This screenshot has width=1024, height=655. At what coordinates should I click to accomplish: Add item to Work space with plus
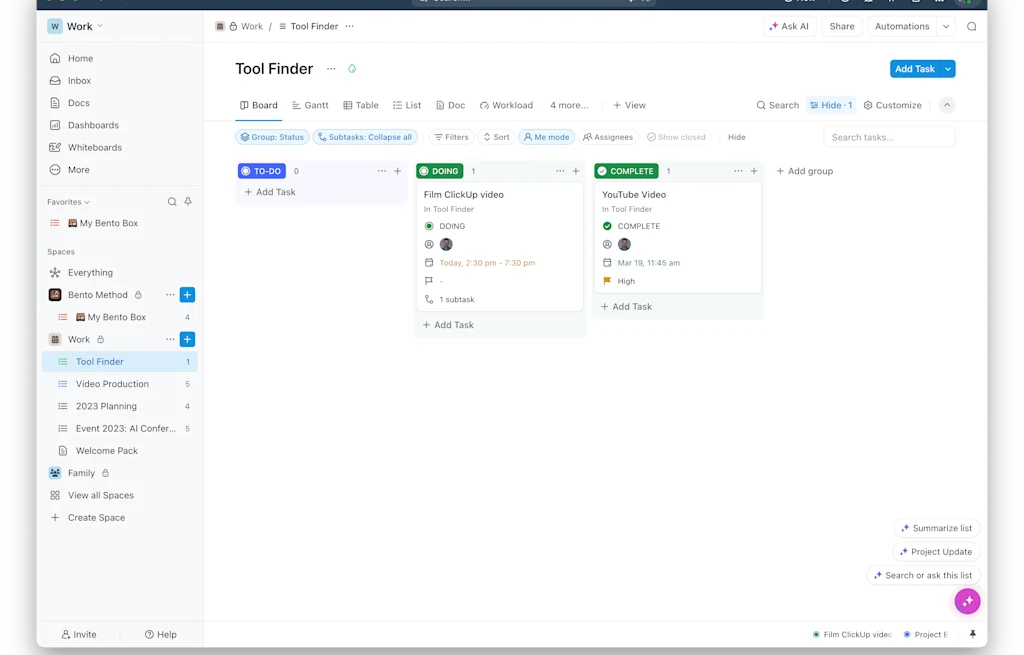[187, 339]
